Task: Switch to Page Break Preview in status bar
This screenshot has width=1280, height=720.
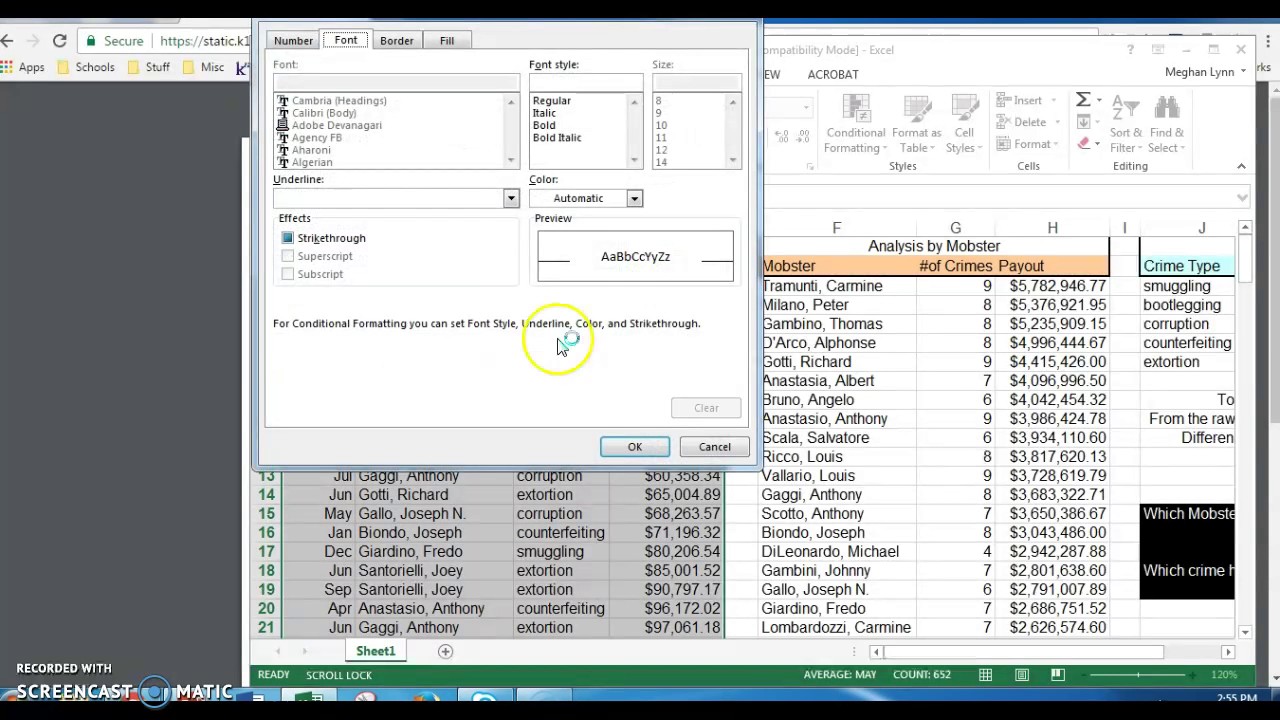Action: 1057,675
